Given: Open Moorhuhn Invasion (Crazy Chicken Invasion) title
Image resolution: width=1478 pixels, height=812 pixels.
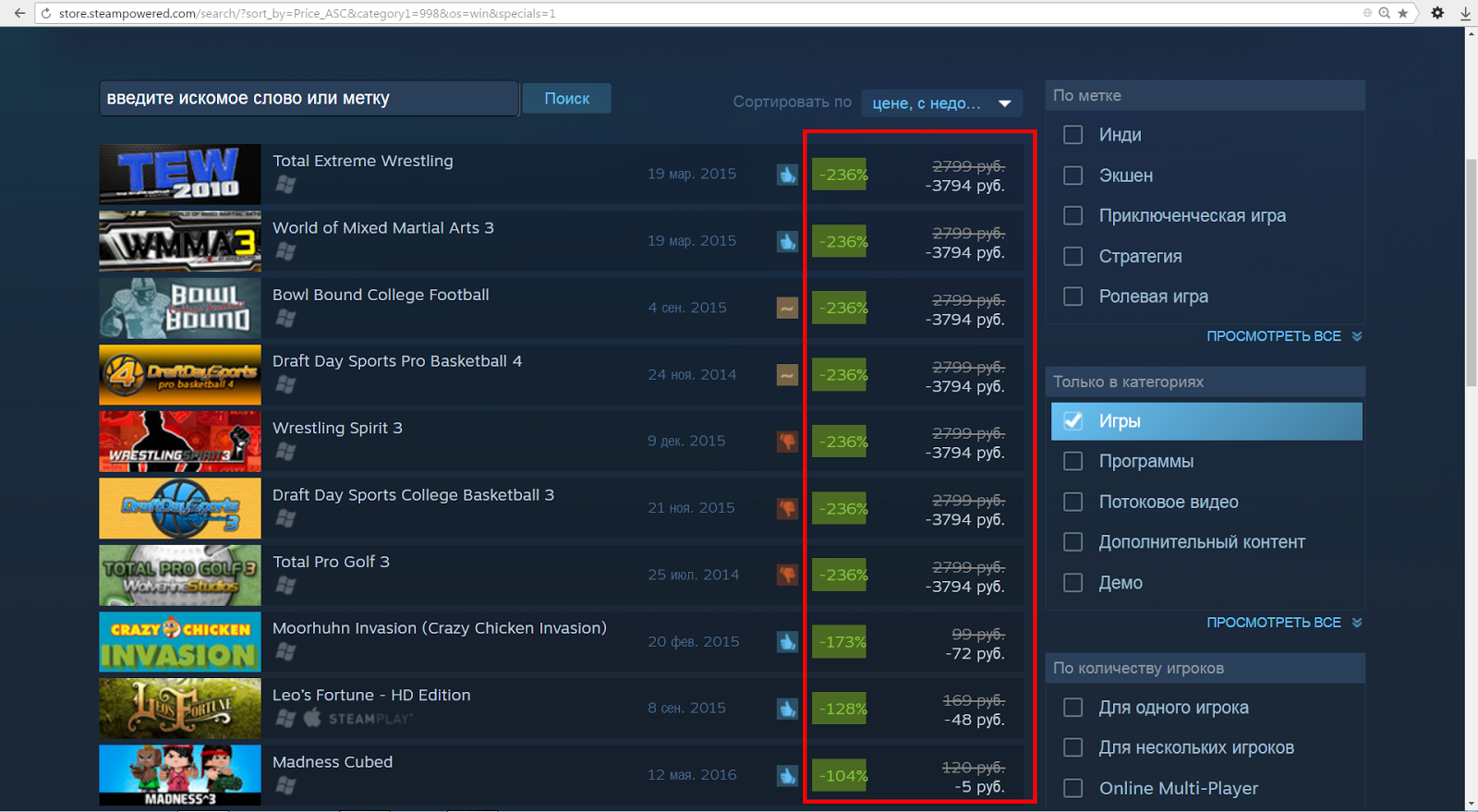Looking at the screenshot, I should [x=440, y=628].
